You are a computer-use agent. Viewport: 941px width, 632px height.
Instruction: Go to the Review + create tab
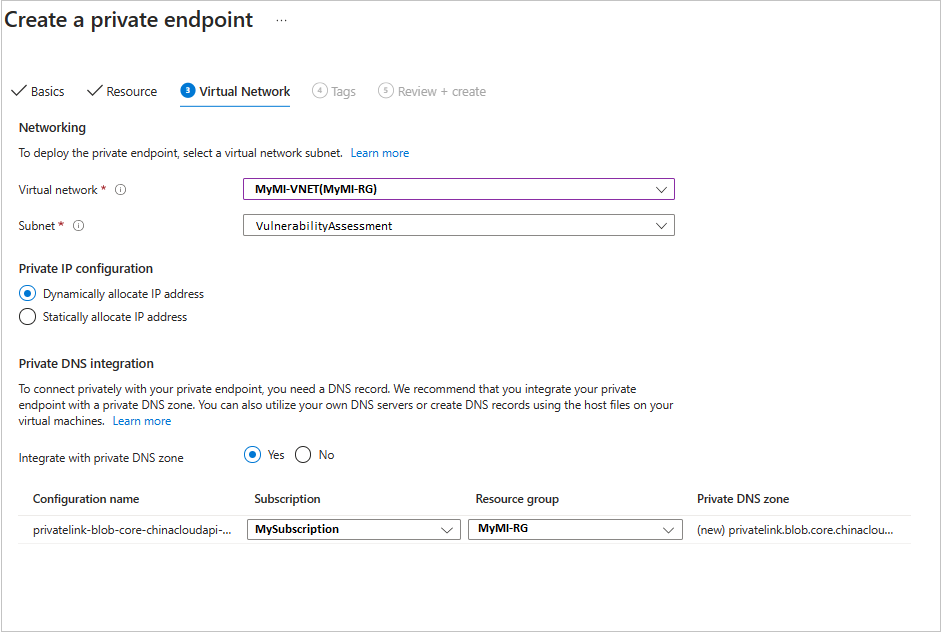pos(441,92)
